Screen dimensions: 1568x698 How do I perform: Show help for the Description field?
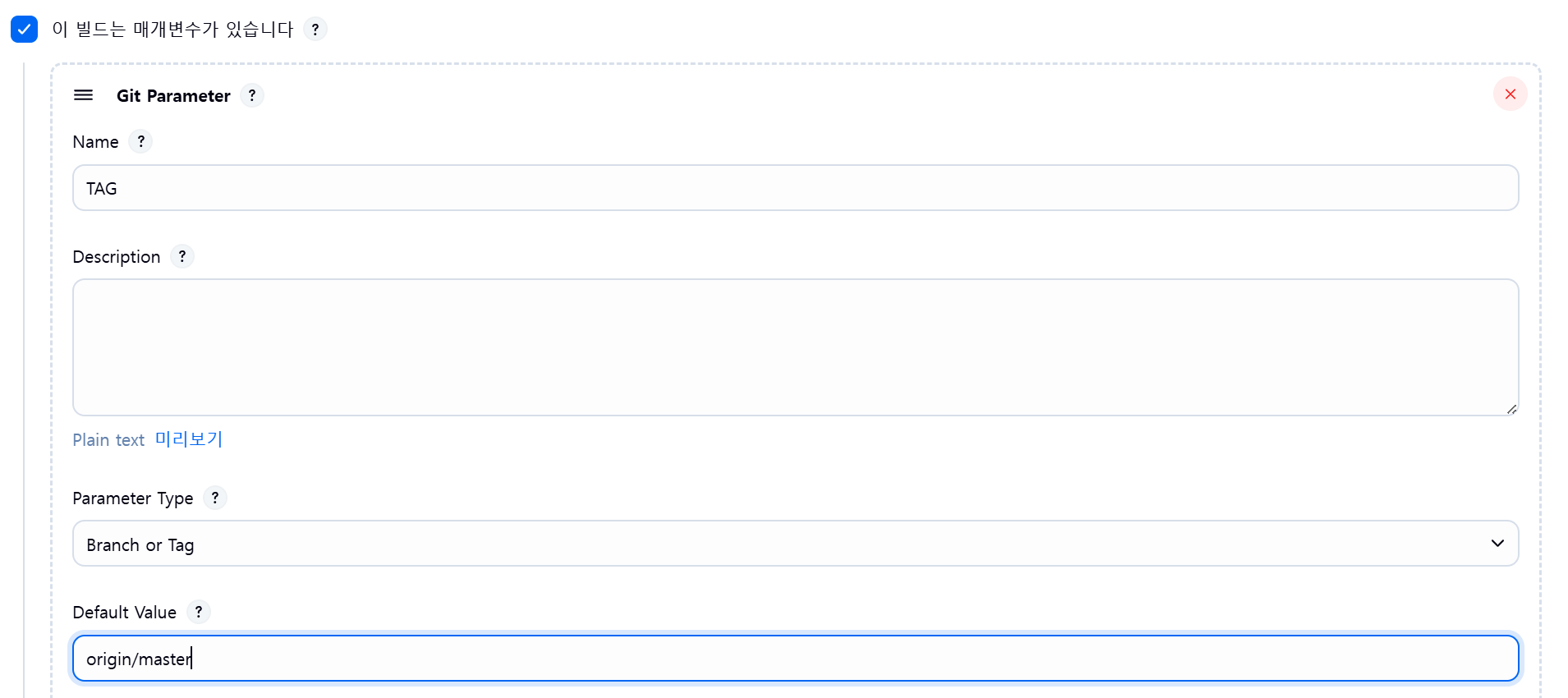[182, 256]
